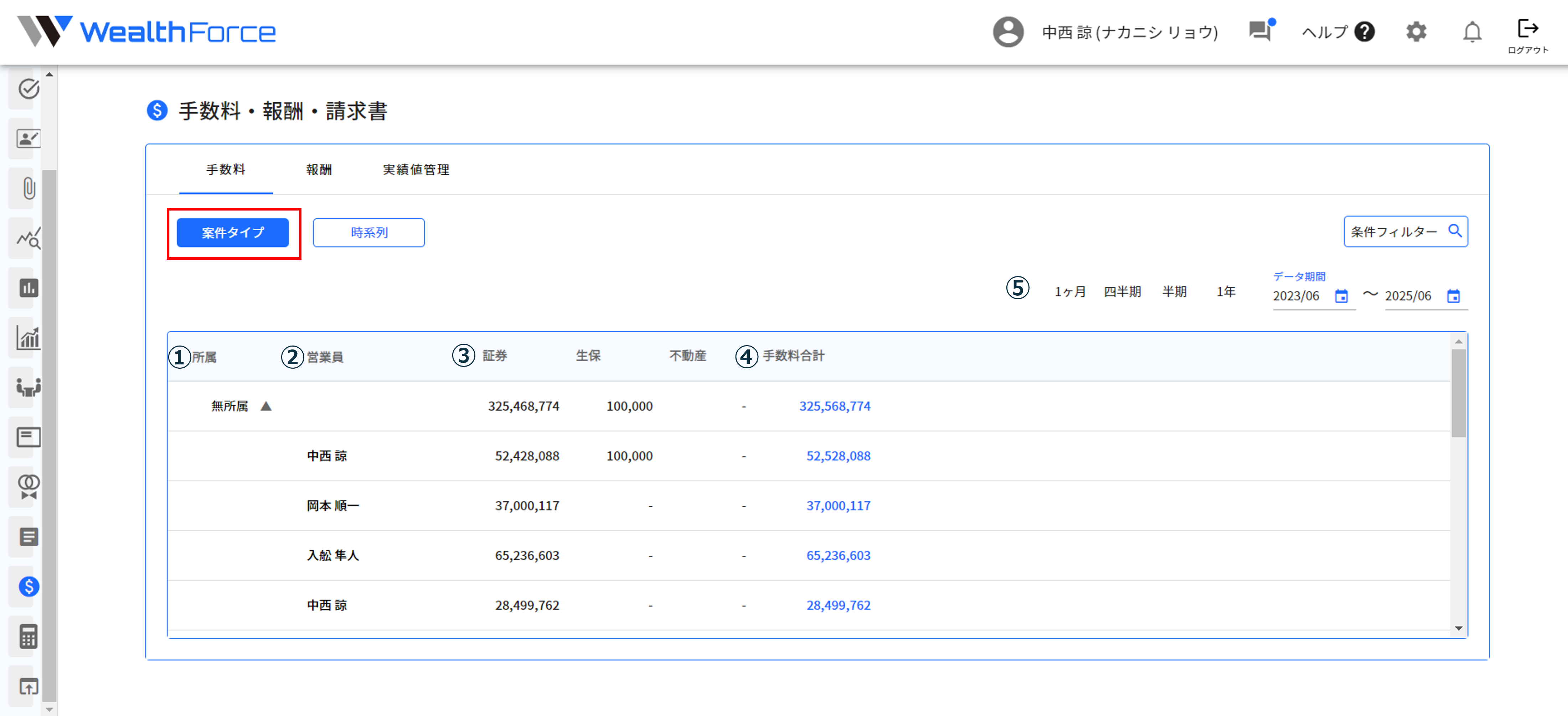The height and width of the screenshot is (716, 1568).
Task: Open the message card sidebar icon
Action: coord(28,437)
